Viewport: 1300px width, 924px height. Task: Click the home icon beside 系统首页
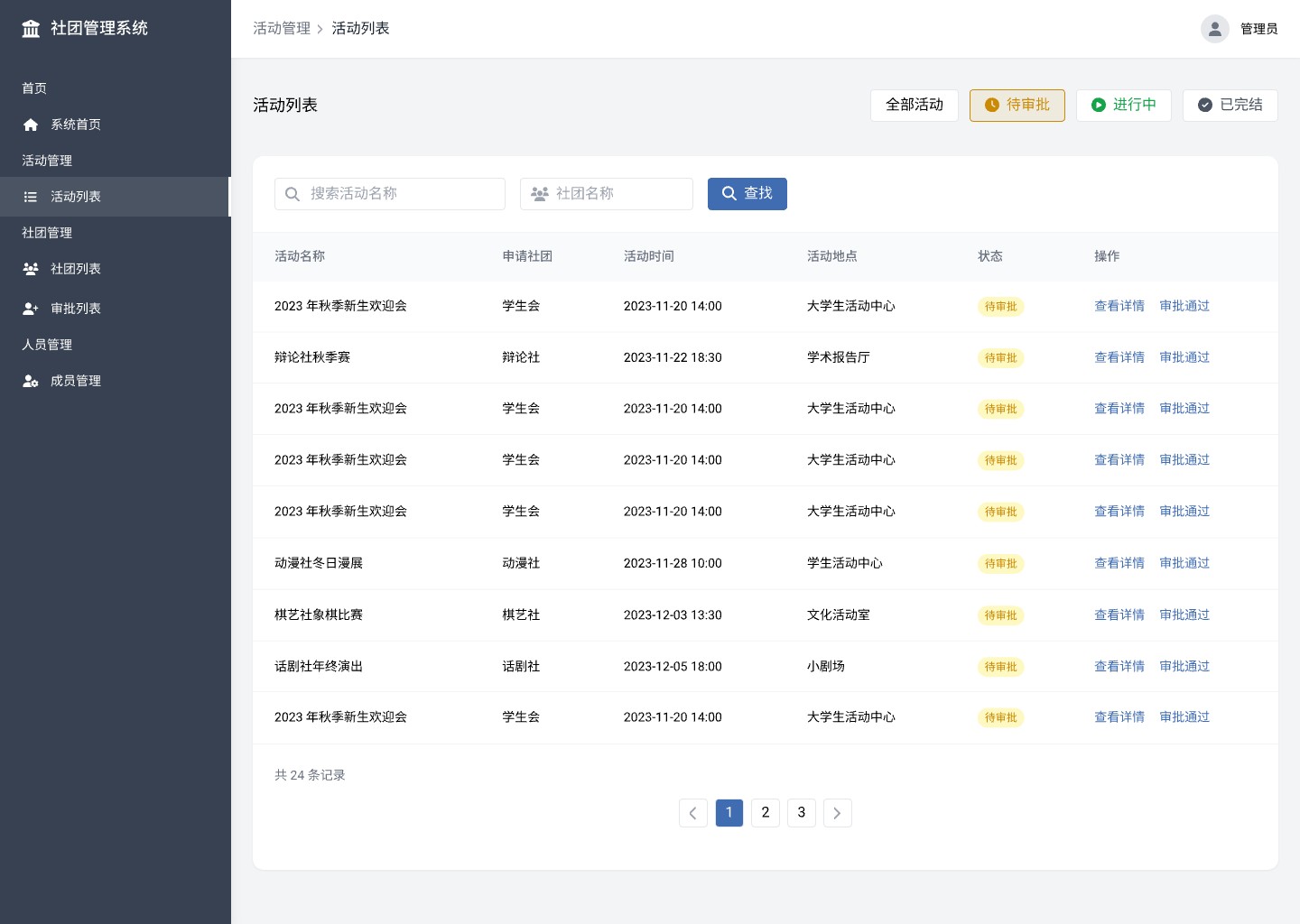click(31, 125)
